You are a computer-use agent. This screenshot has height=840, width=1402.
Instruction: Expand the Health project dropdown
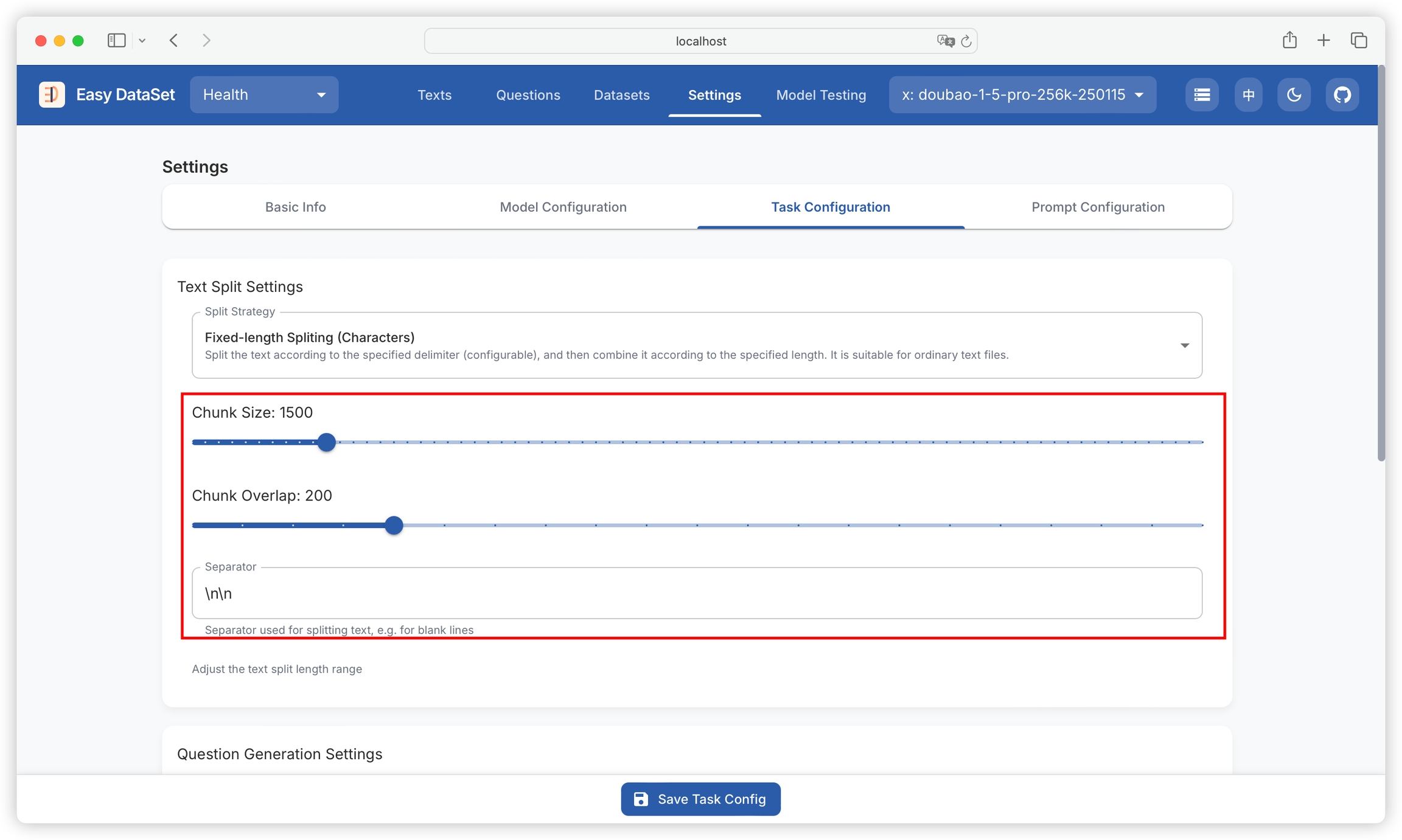pos(264,95)
